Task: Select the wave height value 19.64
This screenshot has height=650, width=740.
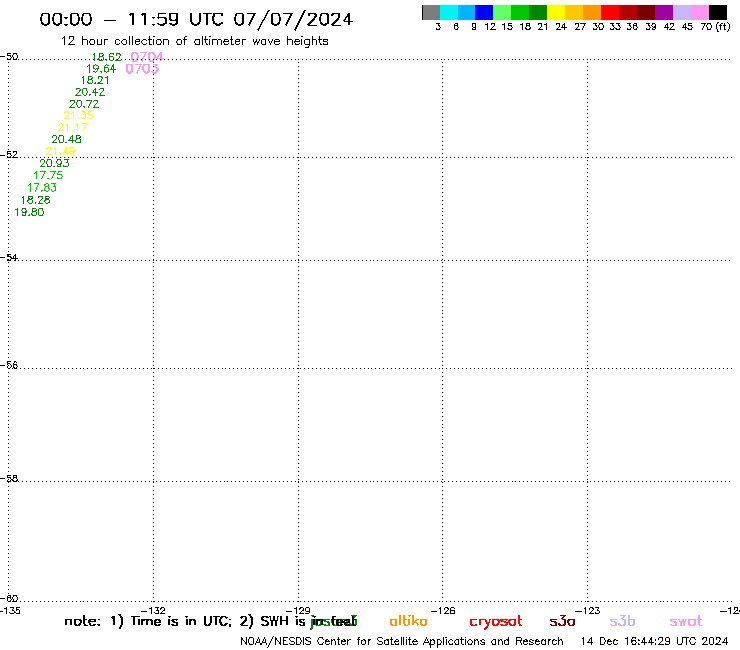Action: pos(101,69)
